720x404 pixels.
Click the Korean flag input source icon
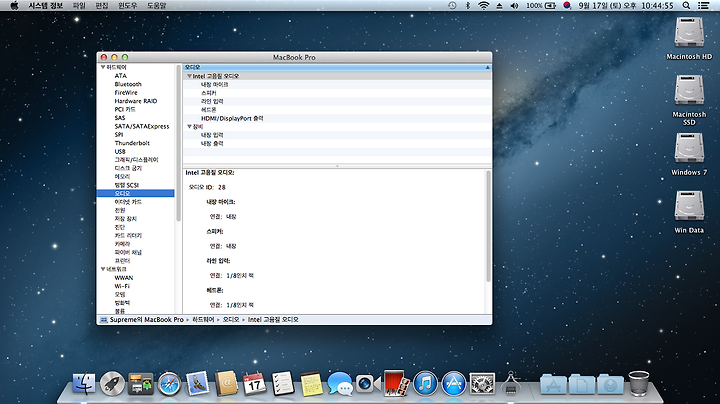coord(567,6)
